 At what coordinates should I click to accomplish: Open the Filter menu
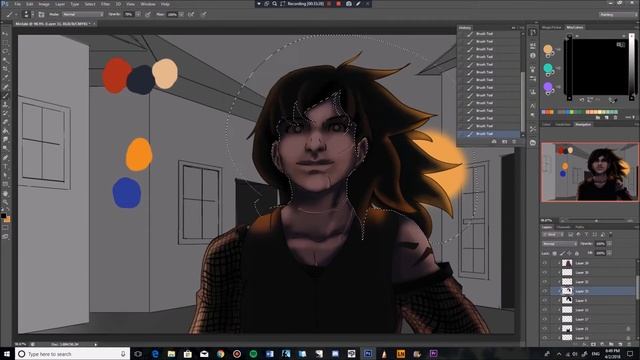(105, 4)
